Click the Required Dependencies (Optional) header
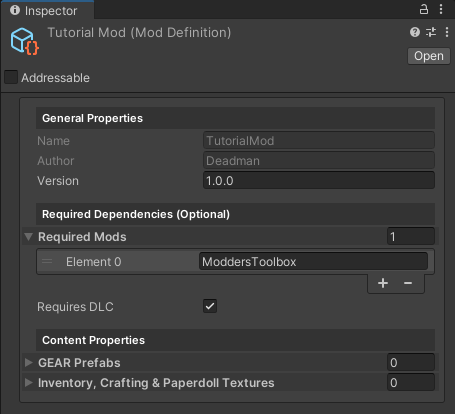This screenshot has width=455, height=414. (x=235, y=214)
